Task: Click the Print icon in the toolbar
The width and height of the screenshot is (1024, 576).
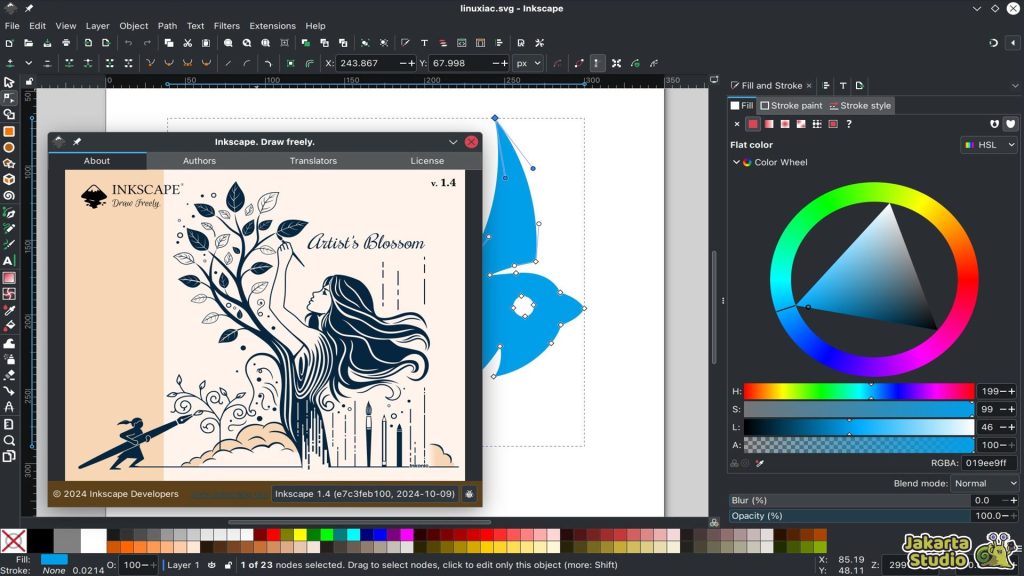Action: click(66, 43)
